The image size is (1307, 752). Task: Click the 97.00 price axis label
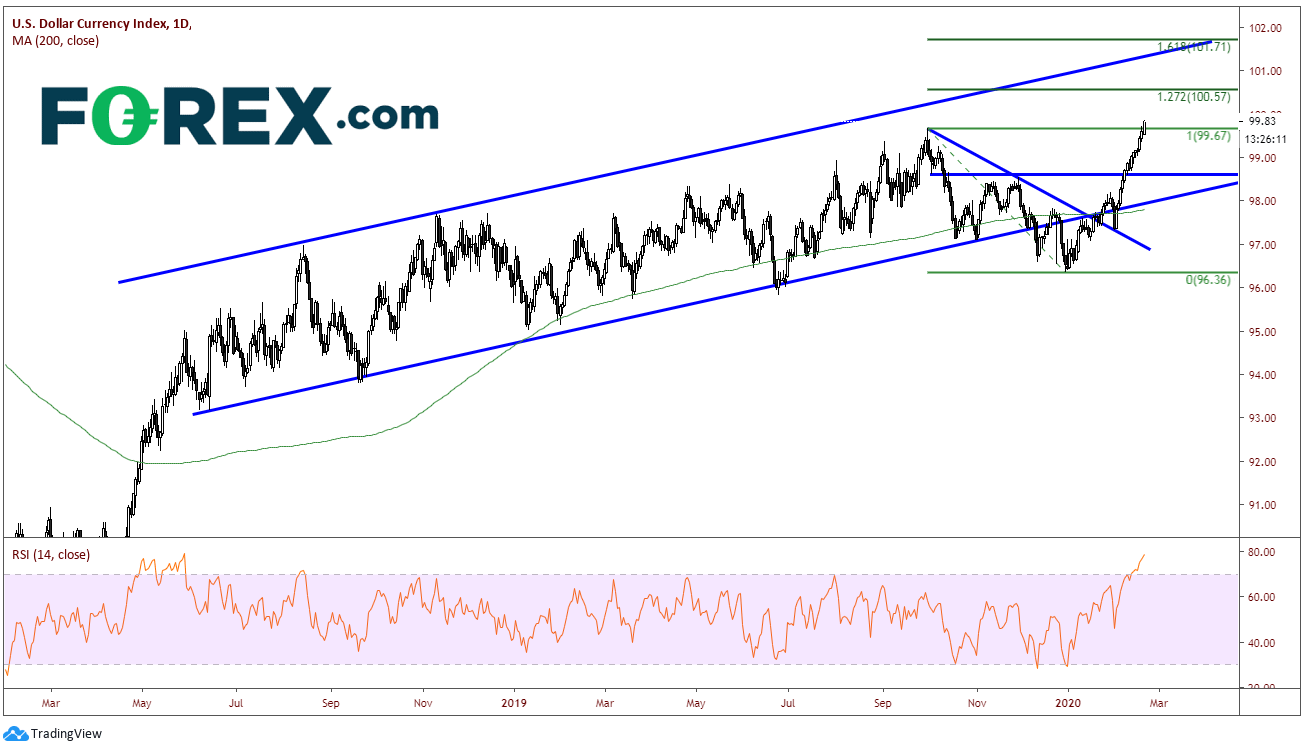coord(1263,245)
